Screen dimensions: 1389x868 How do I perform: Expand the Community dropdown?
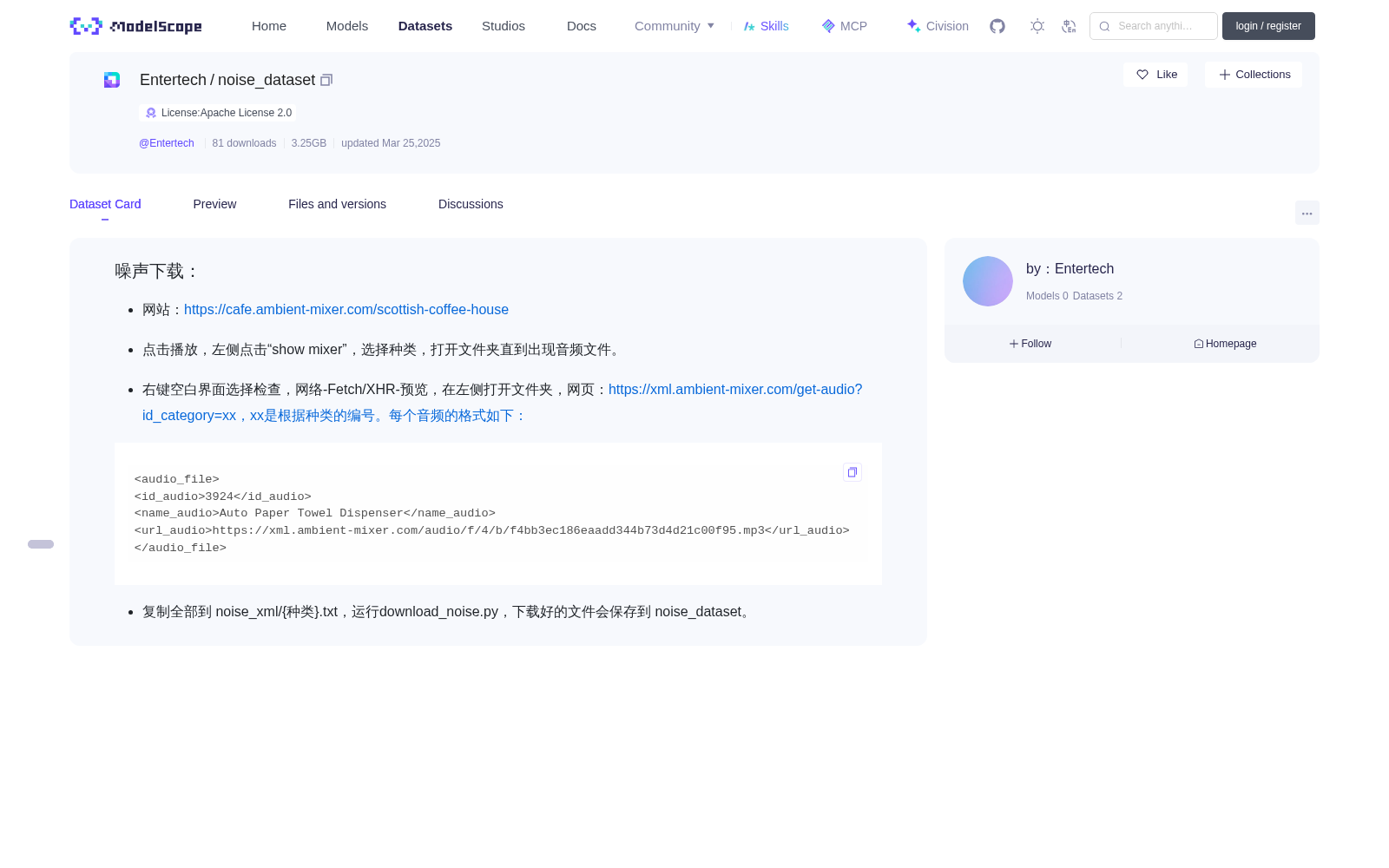tap(675, 26)
